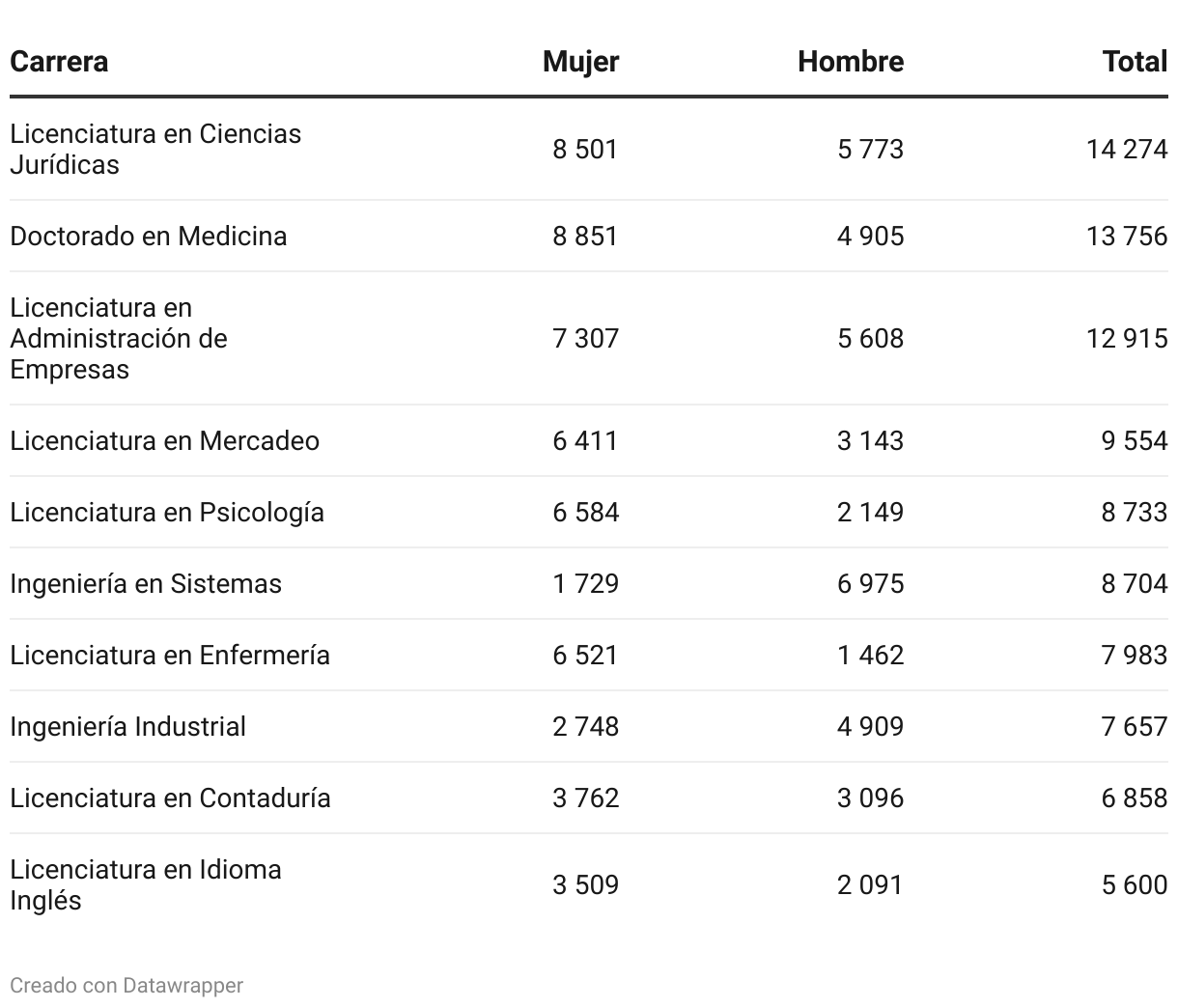
Task: Select the Mujer column header
Action: (x=580, y=62)
